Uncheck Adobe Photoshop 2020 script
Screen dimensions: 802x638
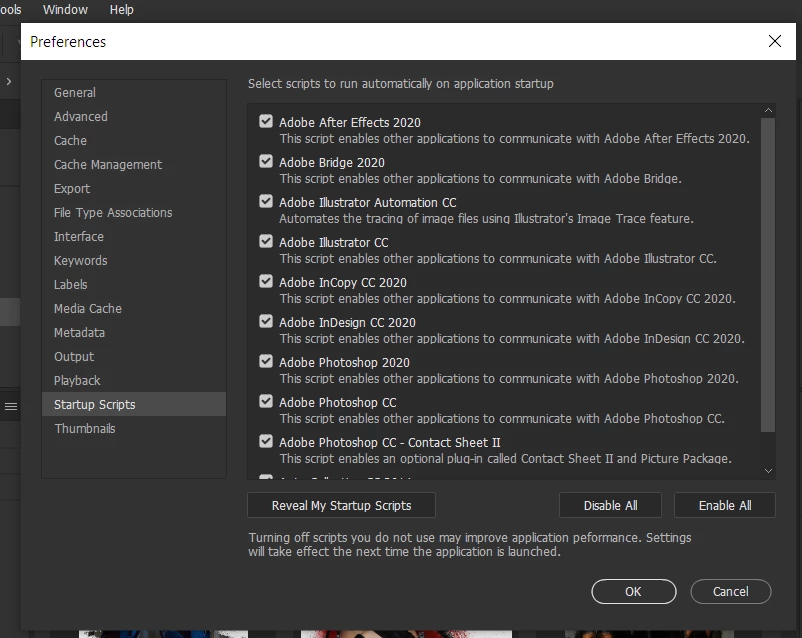coord(266,361)
